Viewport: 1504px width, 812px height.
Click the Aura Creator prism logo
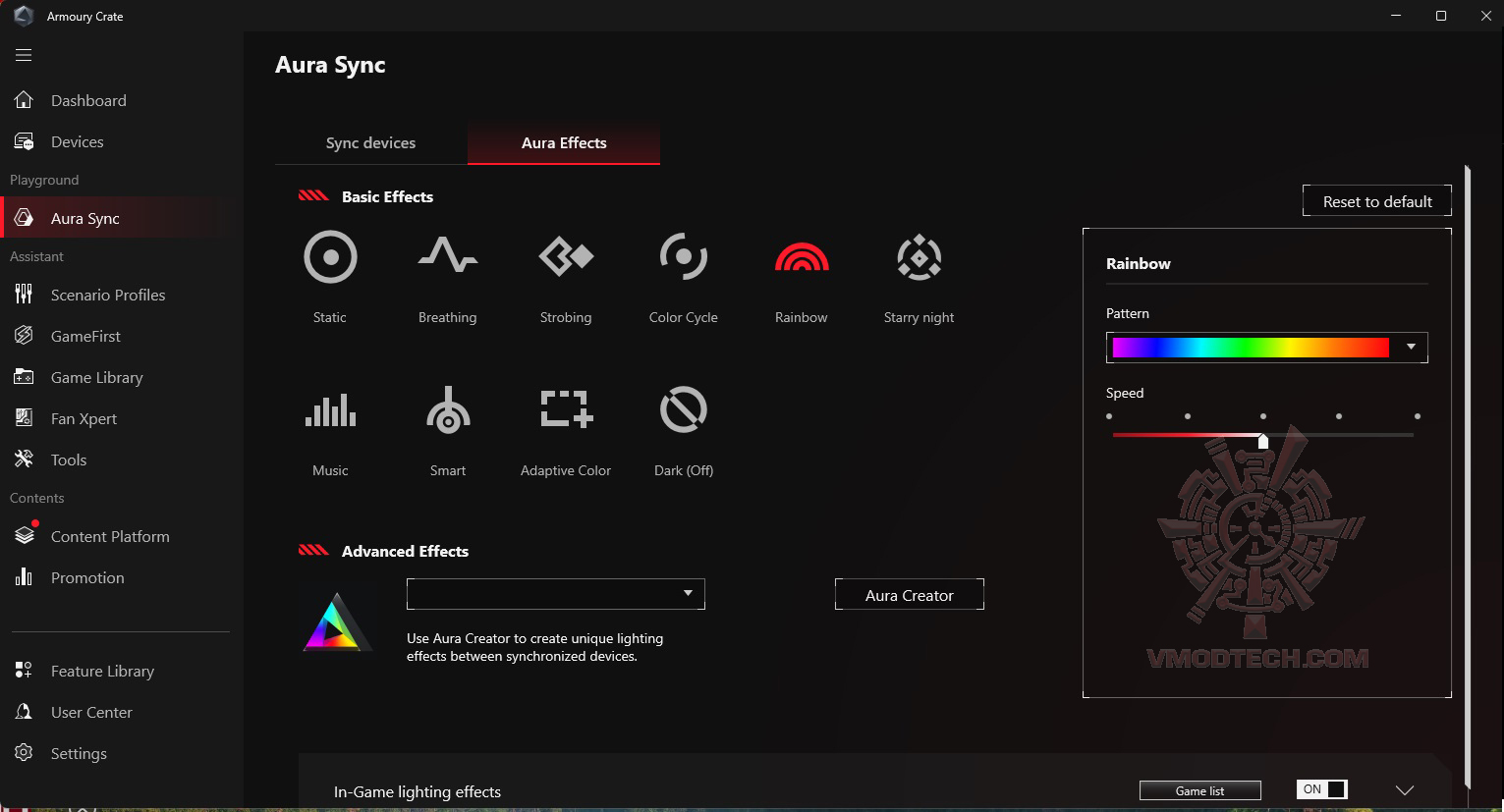(336, 623)
